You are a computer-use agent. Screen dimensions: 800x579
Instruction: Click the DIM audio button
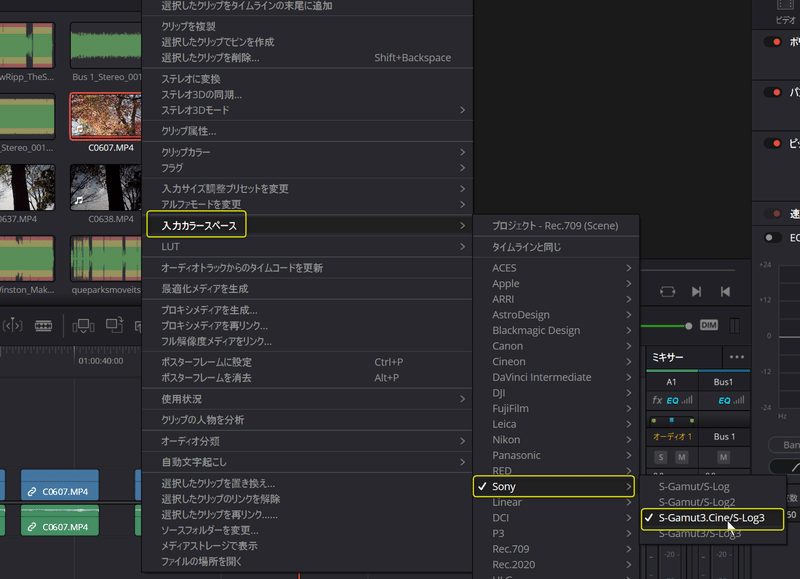click(x=709, y=325)
